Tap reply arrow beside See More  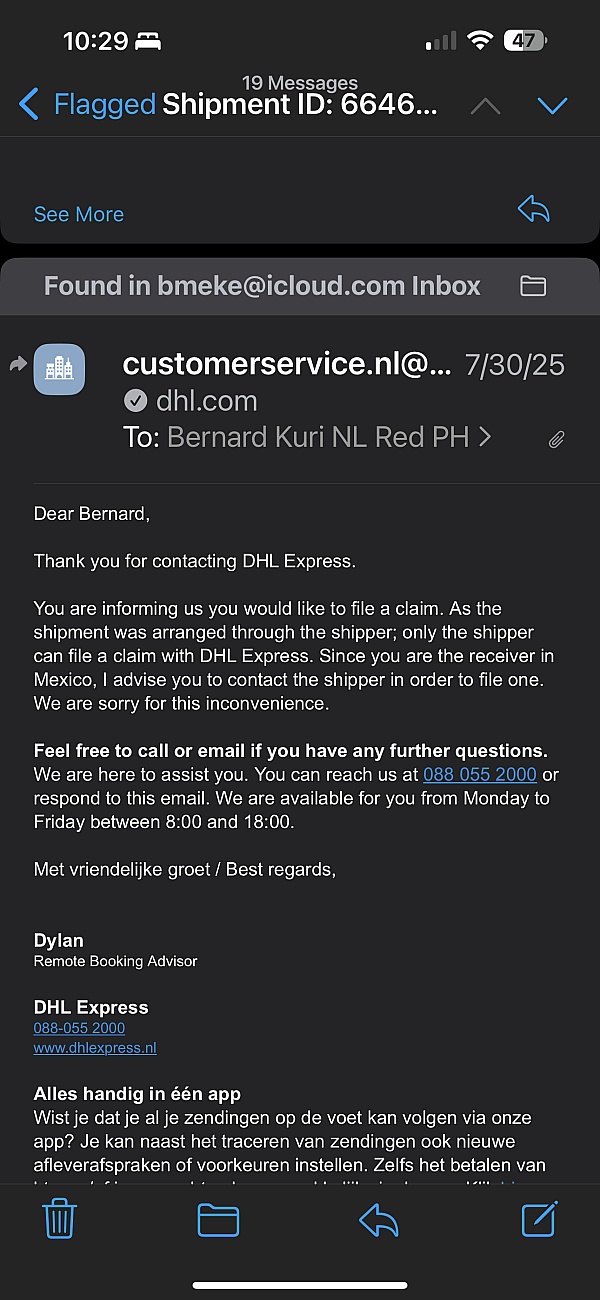[x=534, y=210]
